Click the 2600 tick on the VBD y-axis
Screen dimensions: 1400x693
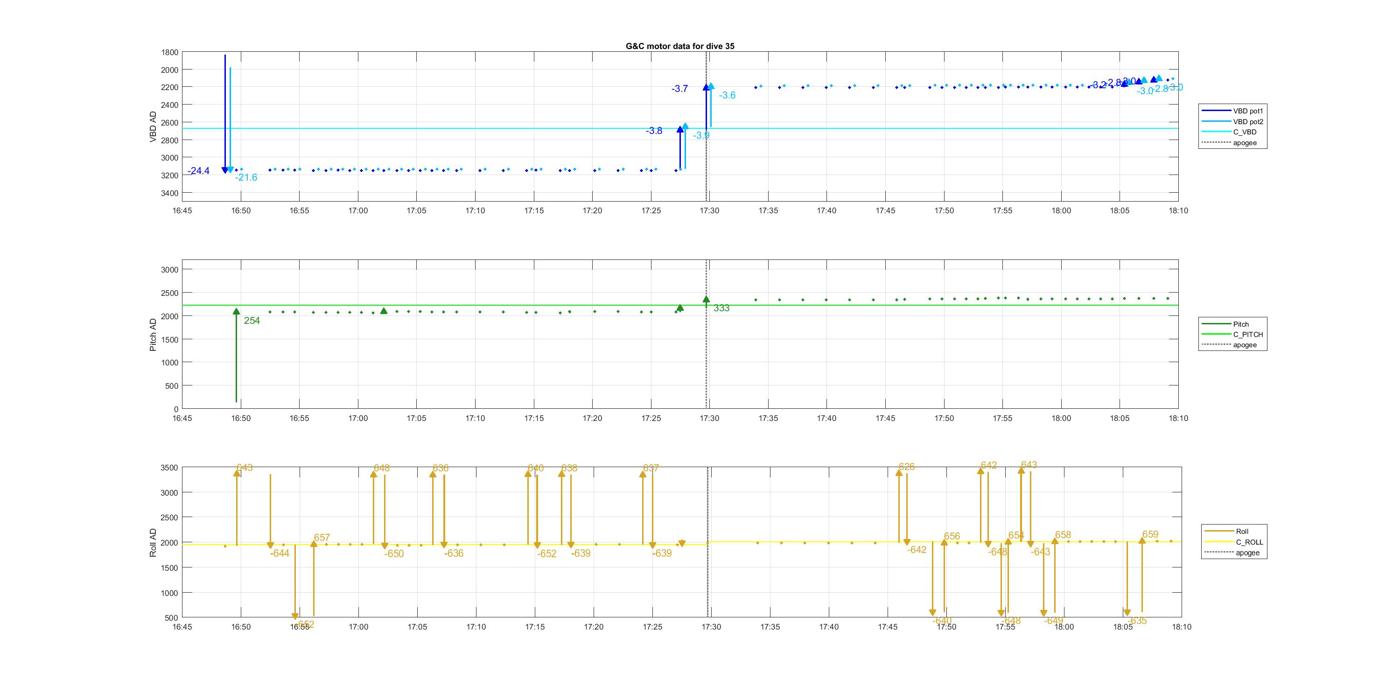[x=170, y=123]
